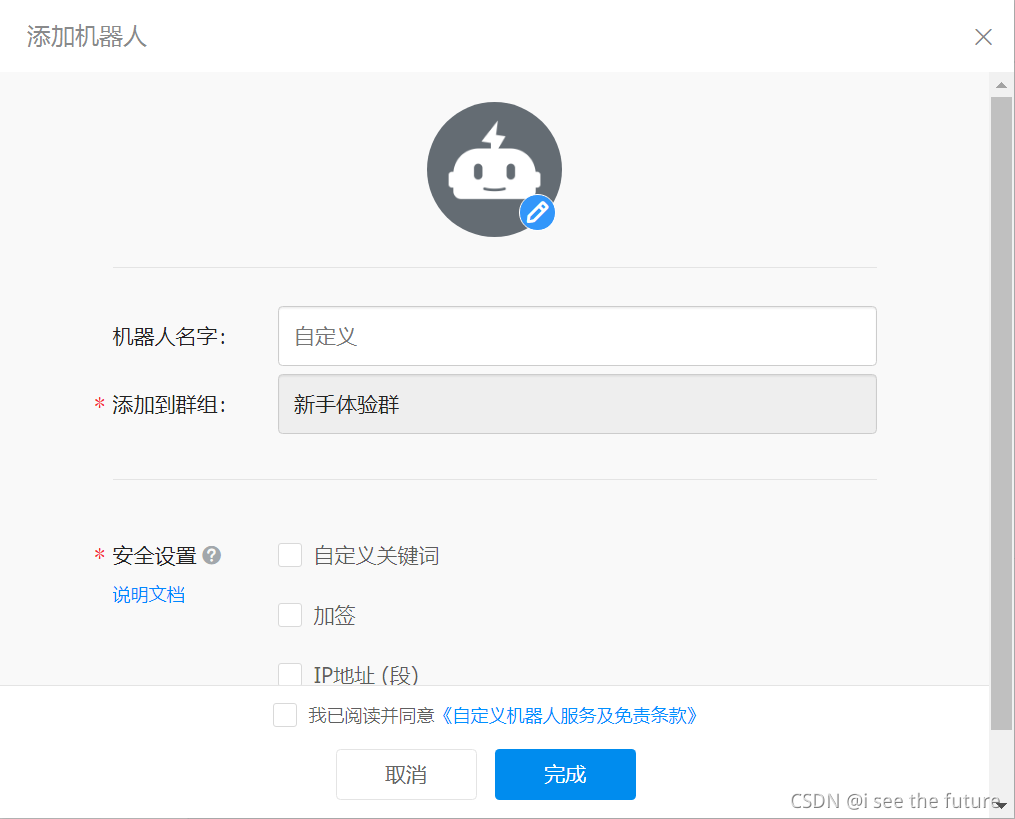Click the blue 完成 button

565,774
